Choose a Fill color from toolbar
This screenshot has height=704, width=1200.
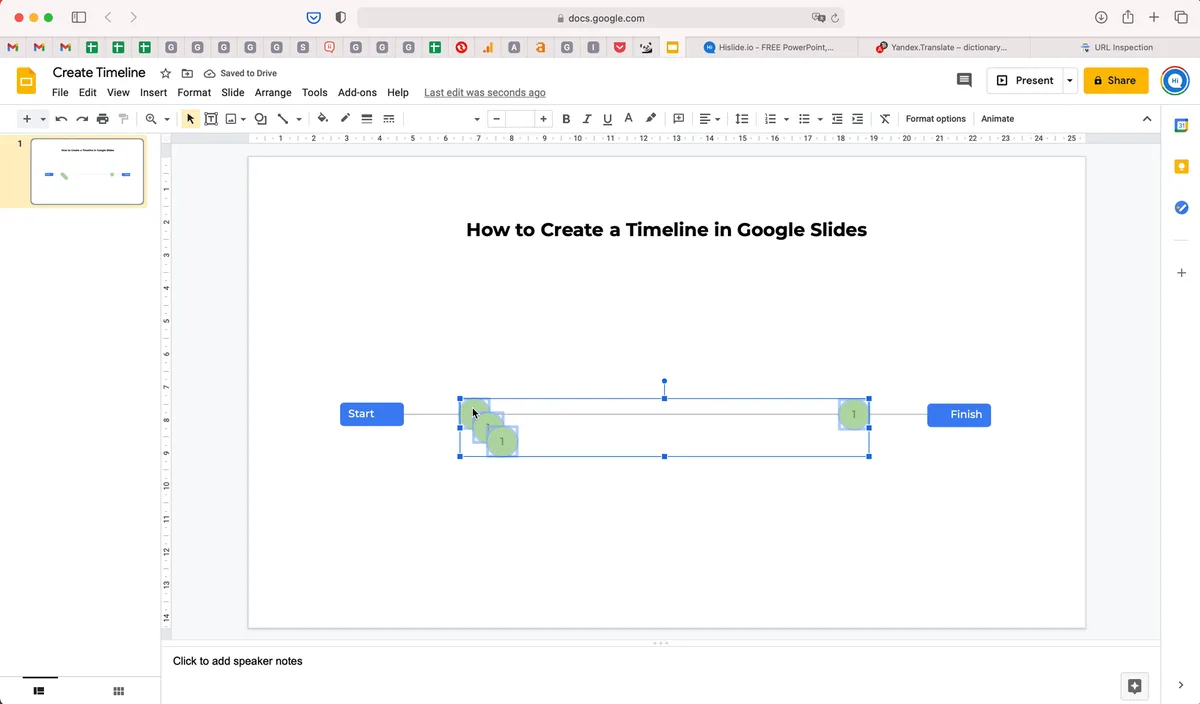click(x=323, y=119)
